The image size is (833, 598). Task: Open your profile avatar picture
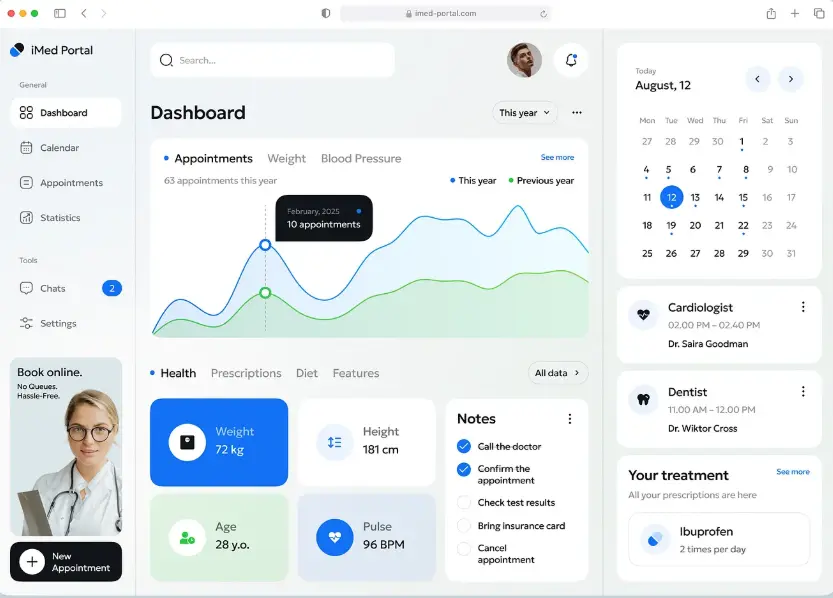tap(524, 60)
